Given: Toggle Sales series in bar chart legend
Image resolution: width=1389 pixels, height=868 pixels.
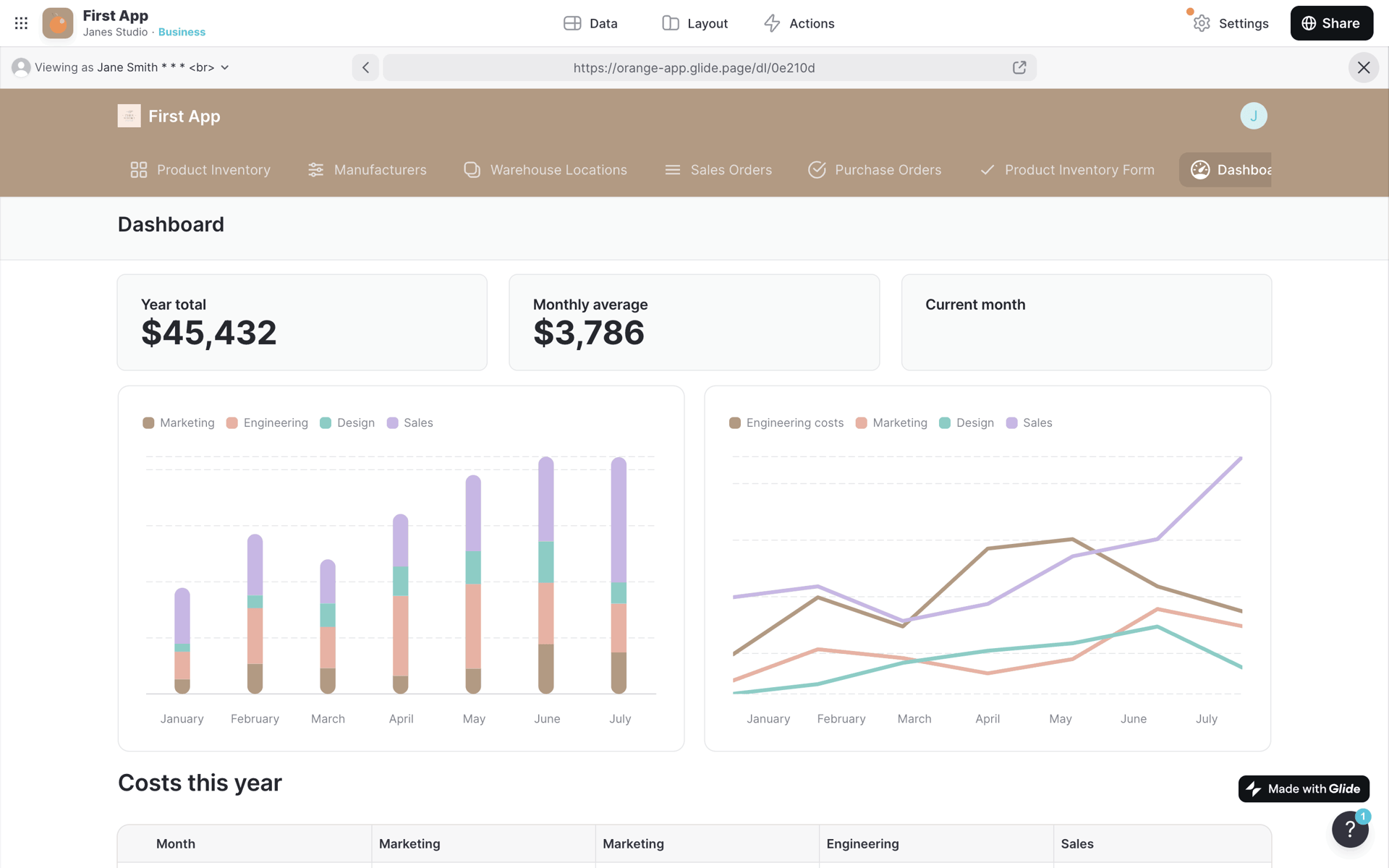Looking at the screenshot, I should point(409,422).
